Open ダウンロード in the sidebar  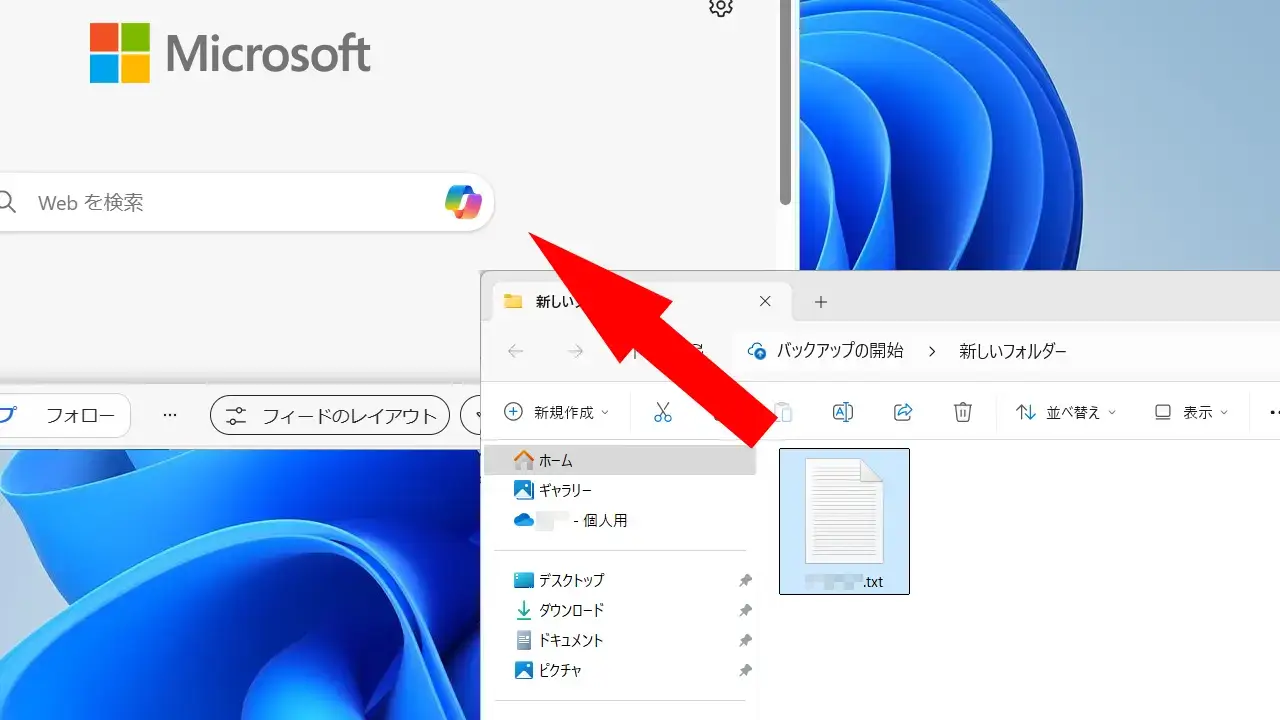pos(571,610)
